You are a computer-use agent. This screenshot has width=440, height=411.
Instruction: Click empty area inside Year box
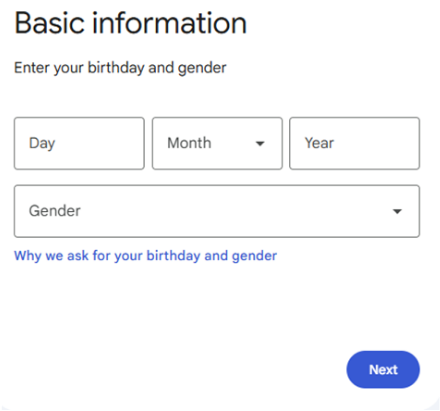(x=377, y=143)
